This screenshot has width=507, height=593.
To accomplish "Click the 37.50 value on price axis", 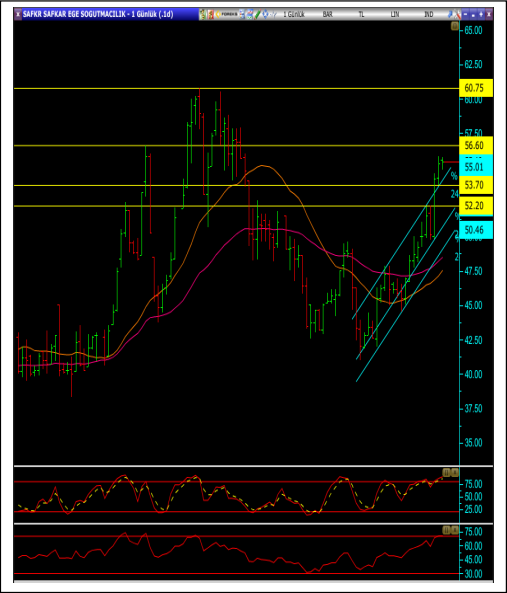I will [x=473, y=409].
